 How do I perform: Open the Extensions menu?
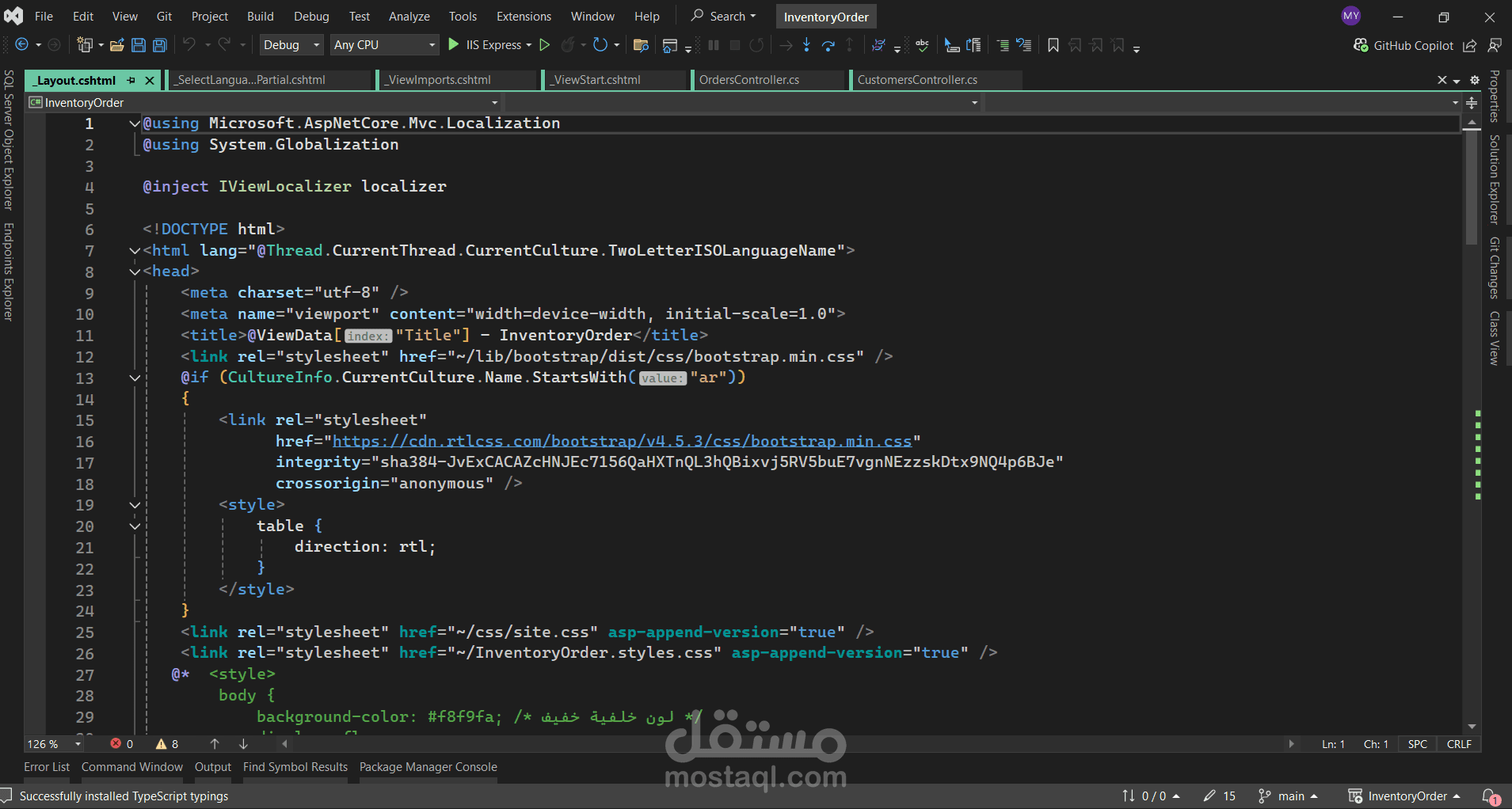524,17
